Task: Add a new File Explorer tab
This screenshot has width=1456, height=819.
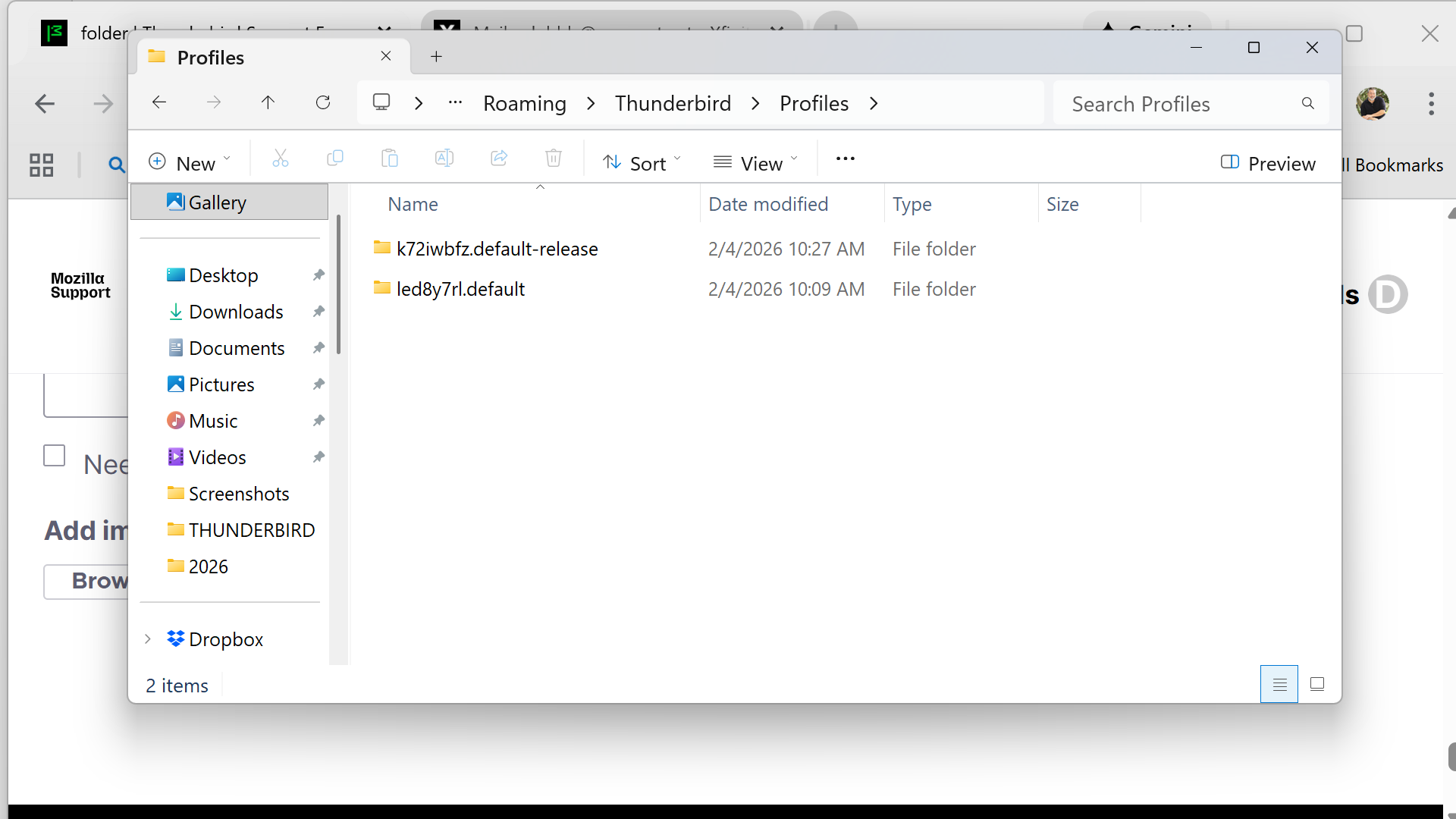Action: [x=436, y=57]
